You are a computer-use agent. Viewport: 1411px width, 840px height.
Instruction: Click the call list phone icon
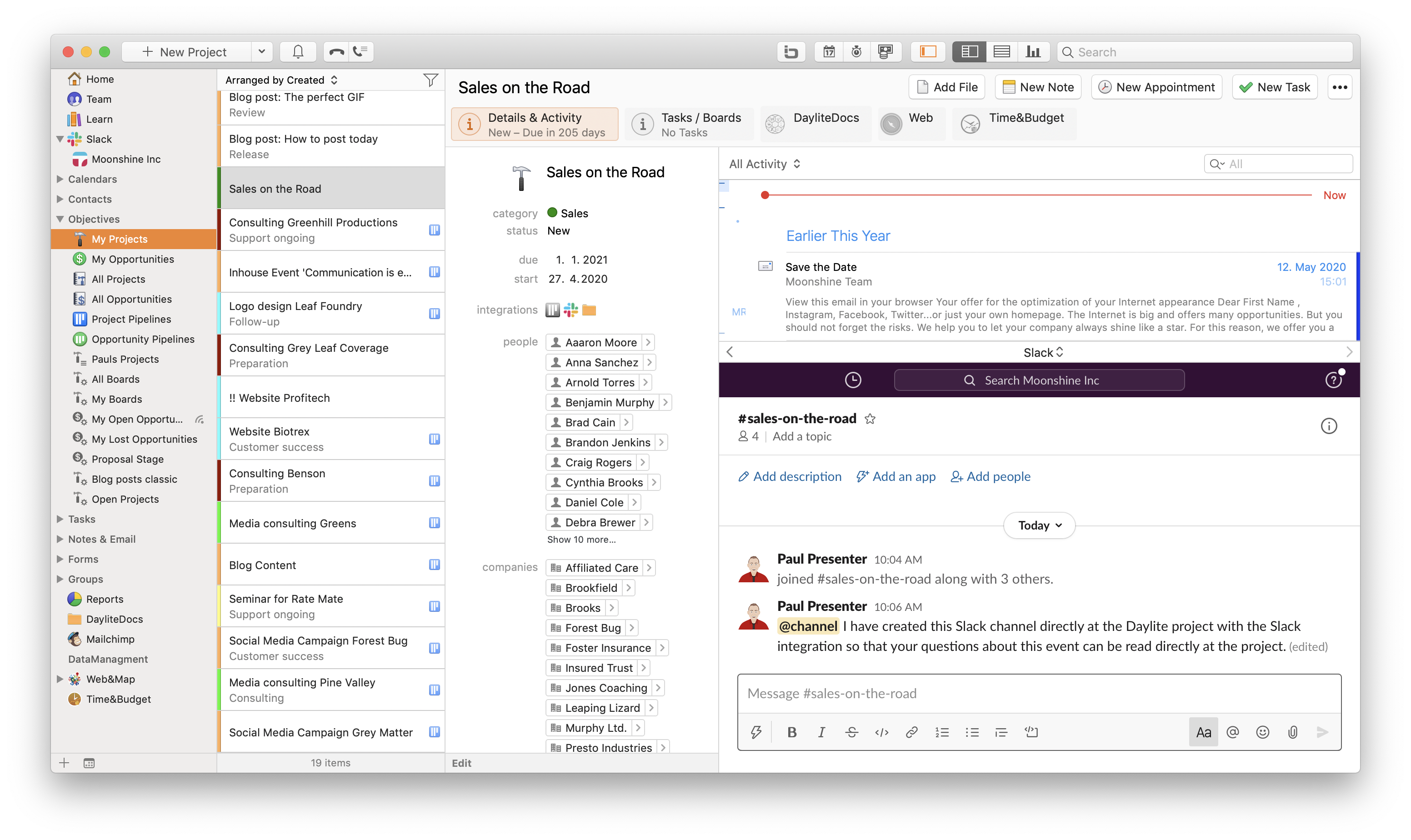point(360,51)
